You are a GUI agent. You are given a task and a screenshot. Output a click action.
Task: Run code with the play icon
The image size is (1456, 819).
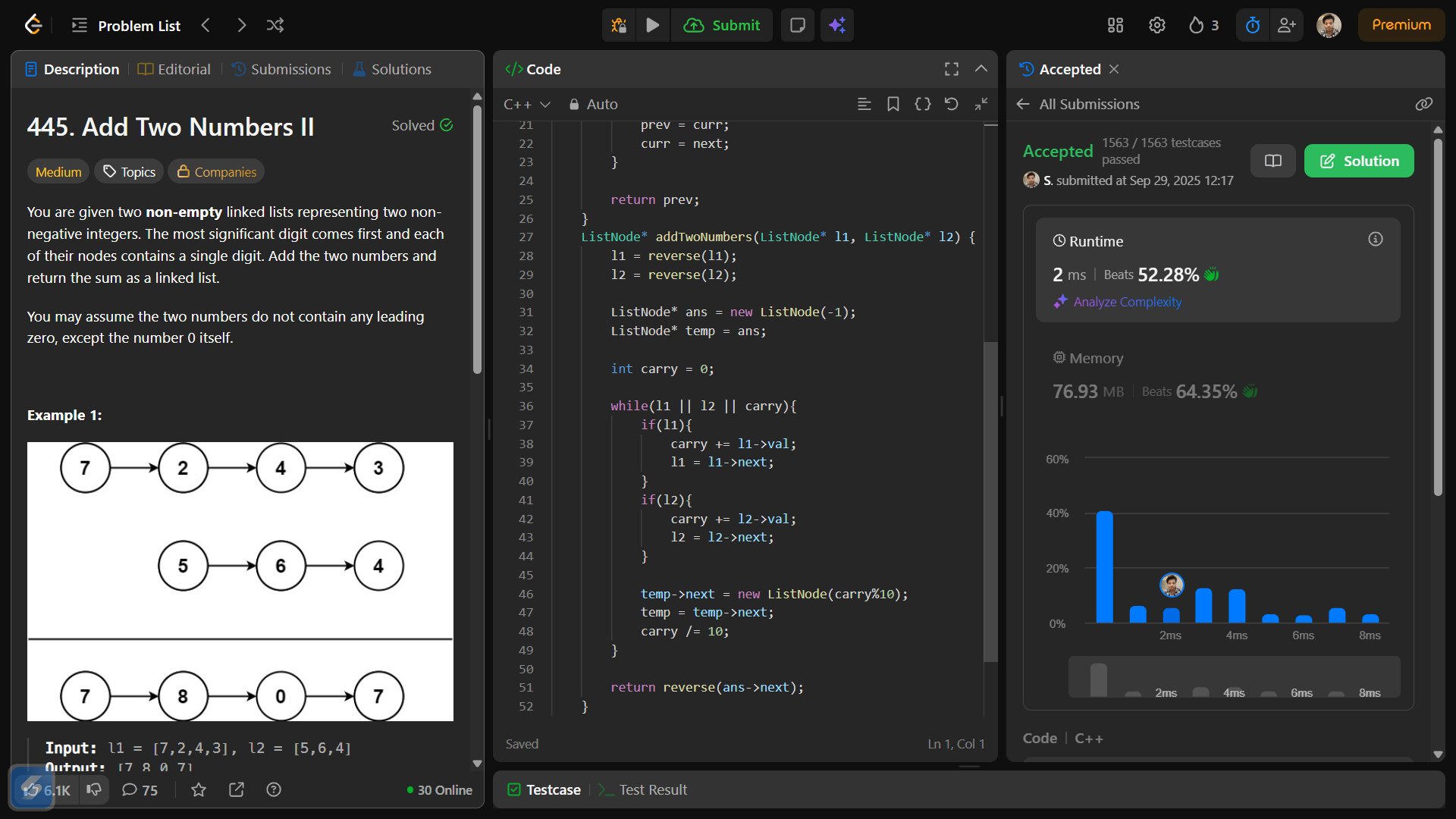652,25
